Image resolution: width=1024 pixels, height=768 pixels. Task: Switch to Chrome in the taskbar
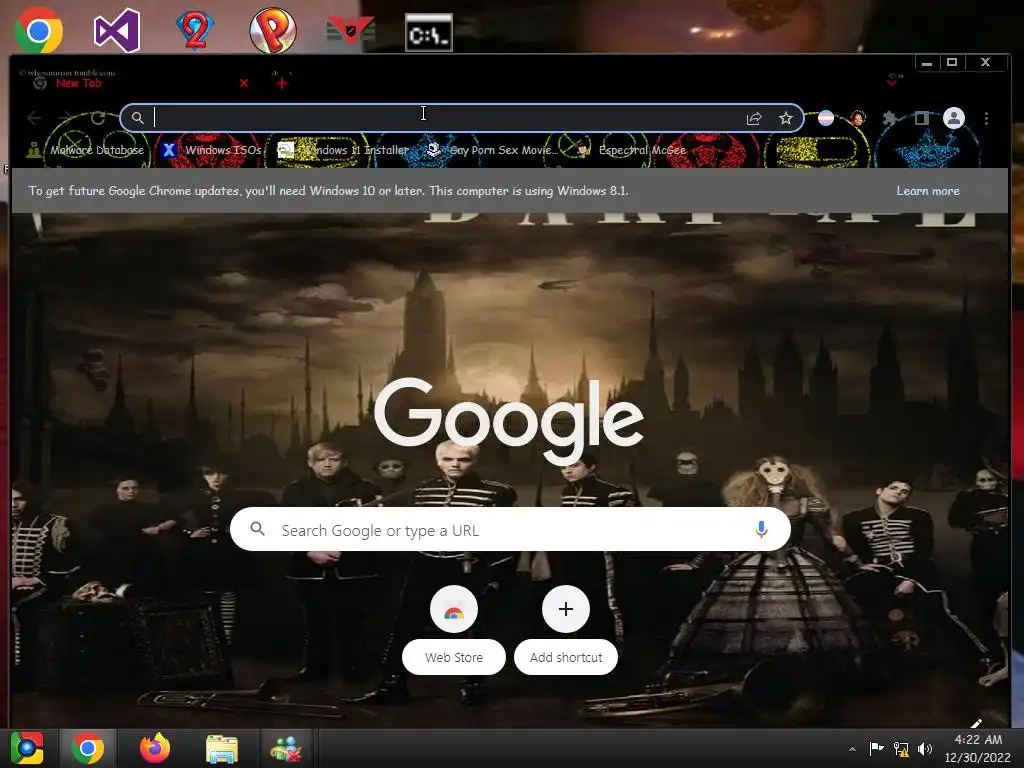click(x=88, y=748)
